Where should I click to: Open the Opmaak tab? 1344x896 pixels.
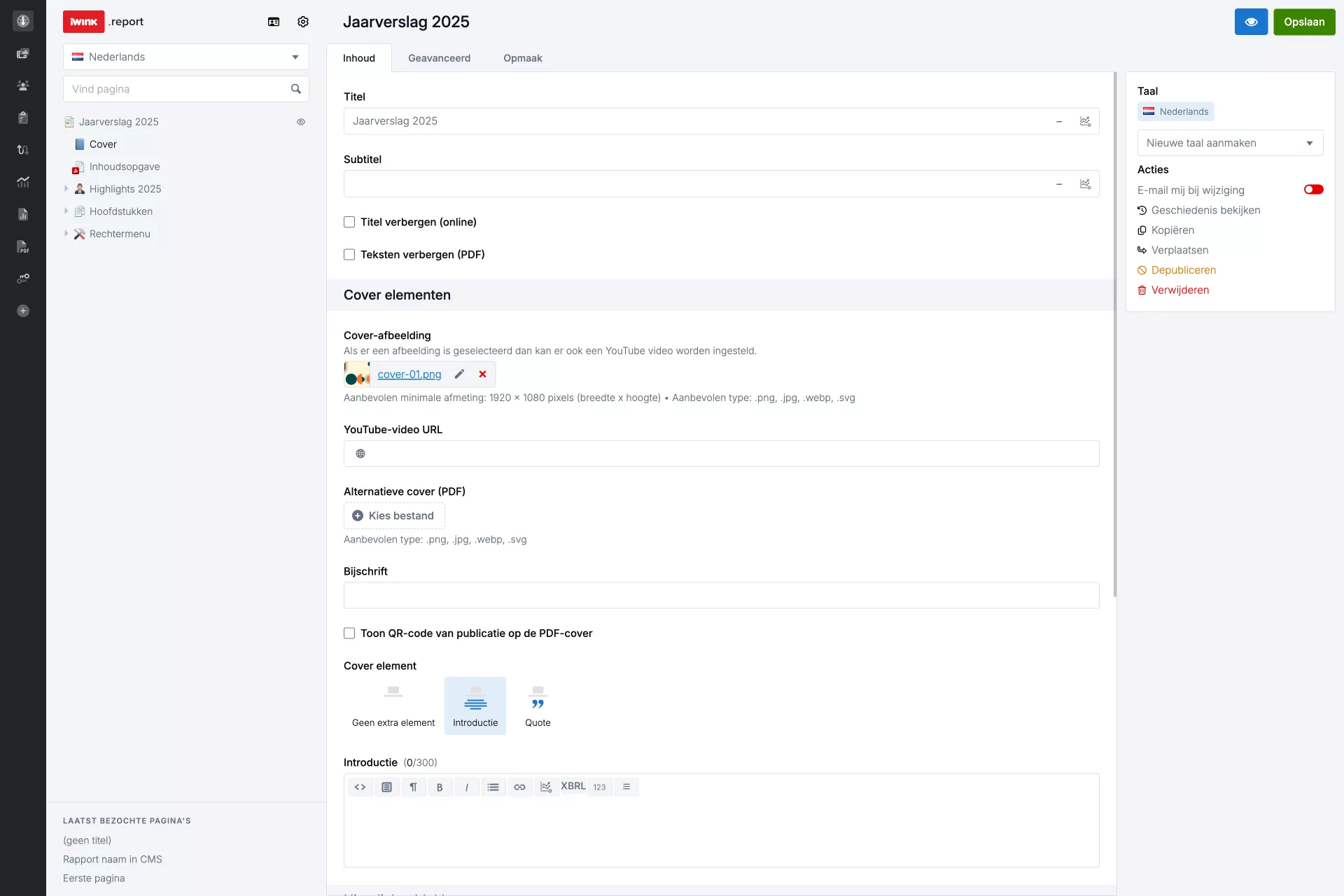522,58
